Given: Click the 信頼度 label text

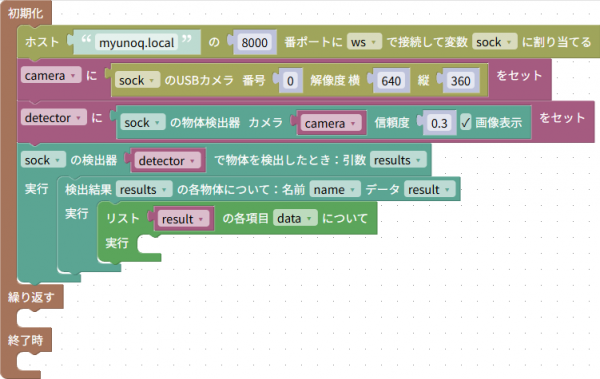Looking at the screenshot, I should pyautogui.click(x=392, y=123).
